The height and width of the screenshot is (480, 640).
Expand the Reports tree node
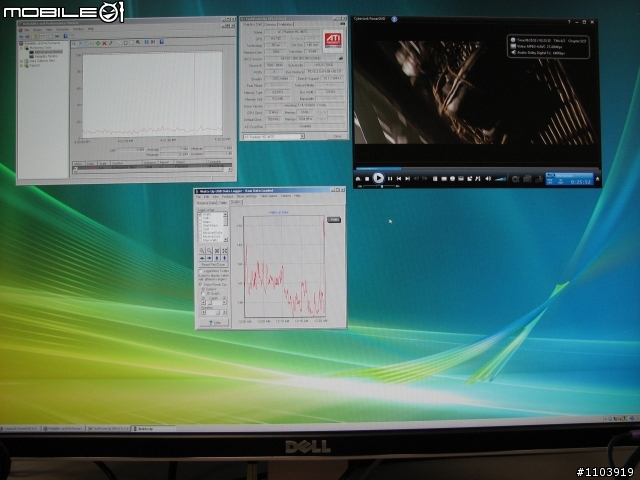point(21,65)
